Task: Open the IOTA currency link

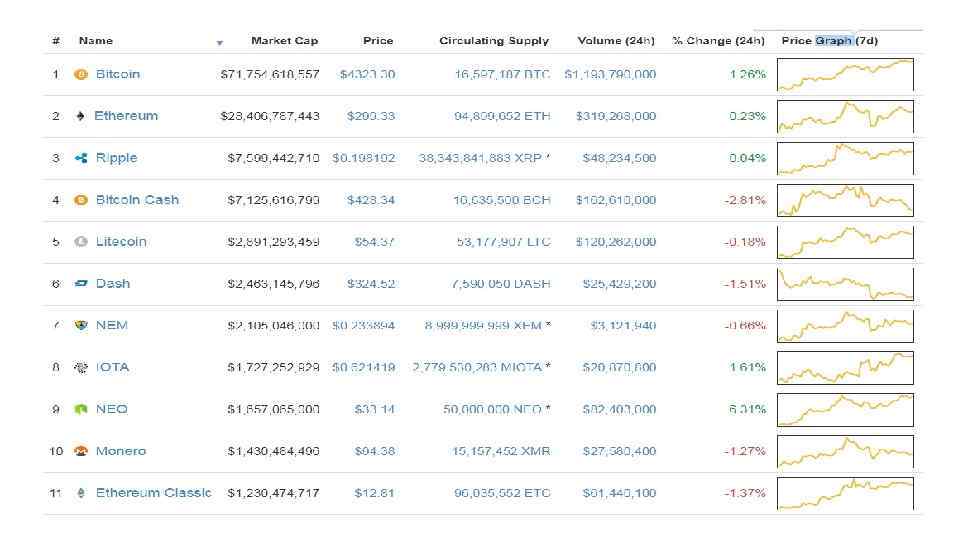Action: (112, 367)
